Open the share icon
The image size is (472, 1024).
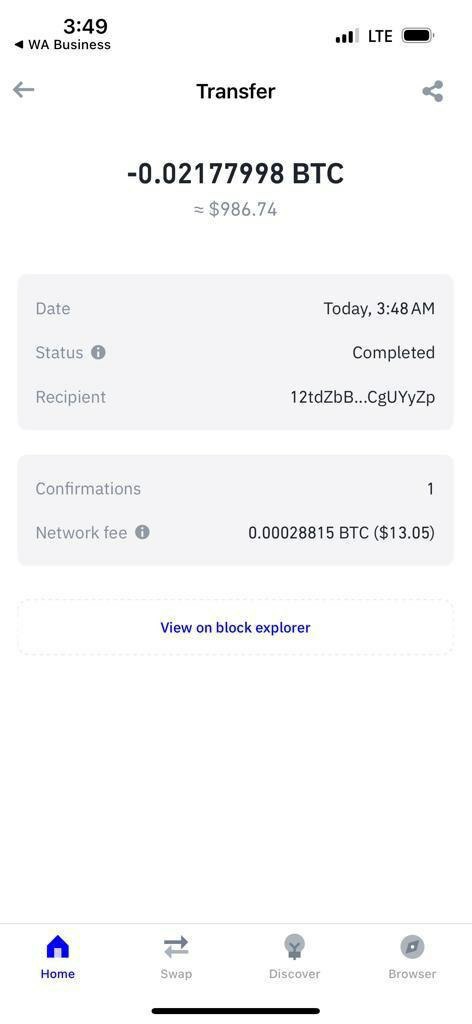click(433, 91)
